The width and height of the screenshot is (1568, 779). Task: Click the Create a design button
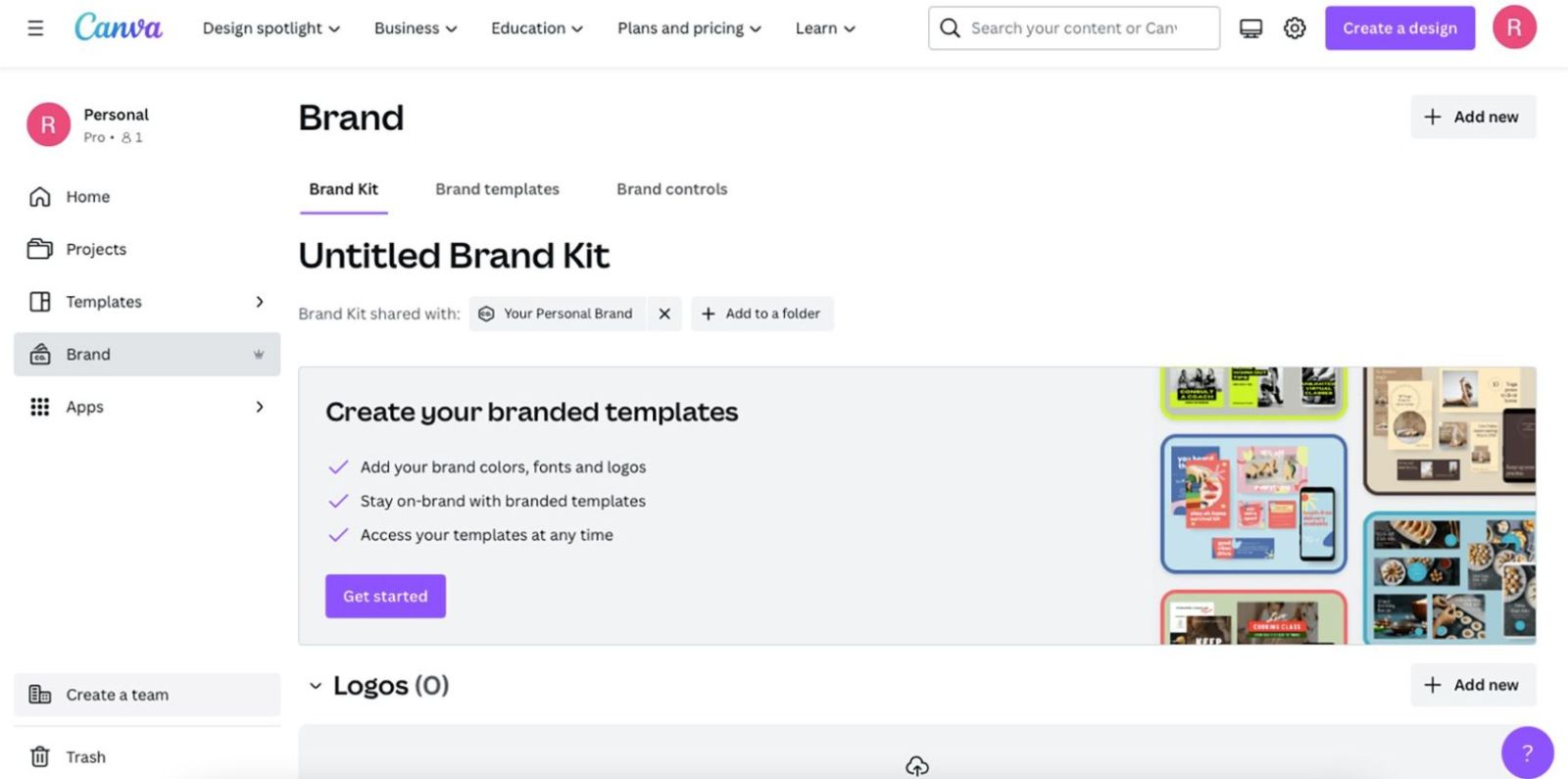[1398, 28]
